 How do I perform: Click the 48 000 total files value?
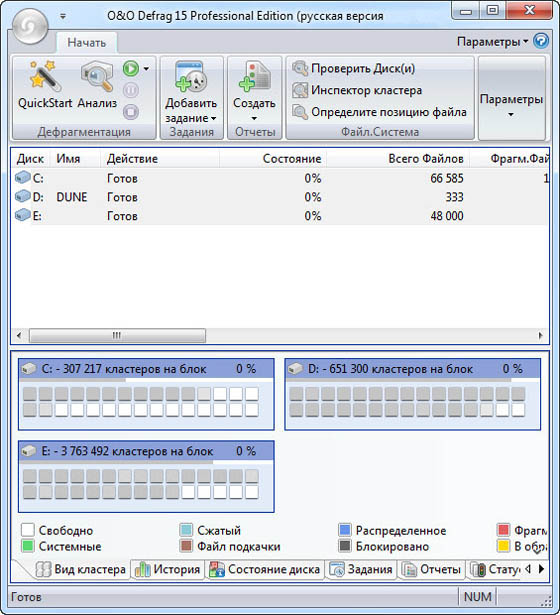click(x=447, y=216)
